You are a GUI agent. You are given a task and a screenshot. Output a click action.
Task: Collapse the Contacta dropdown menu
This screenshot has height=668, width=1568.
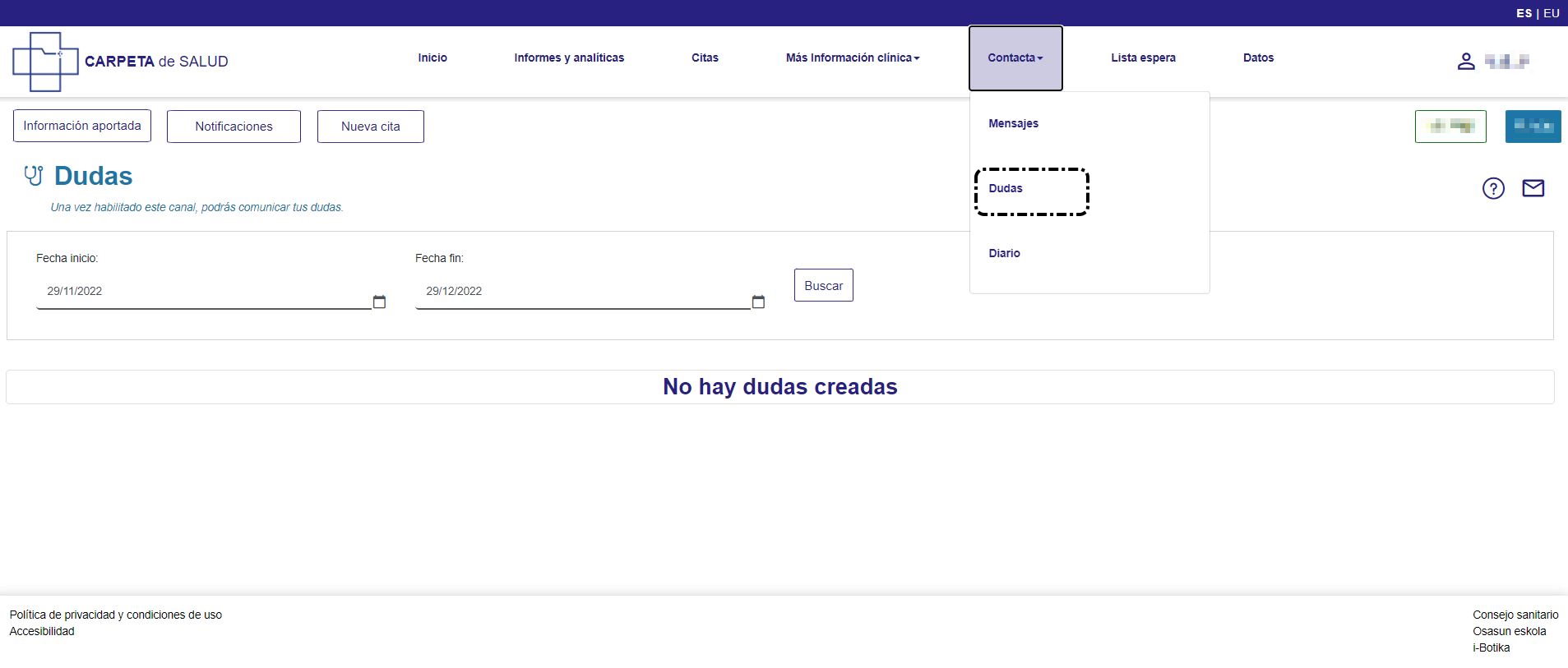1015,58
